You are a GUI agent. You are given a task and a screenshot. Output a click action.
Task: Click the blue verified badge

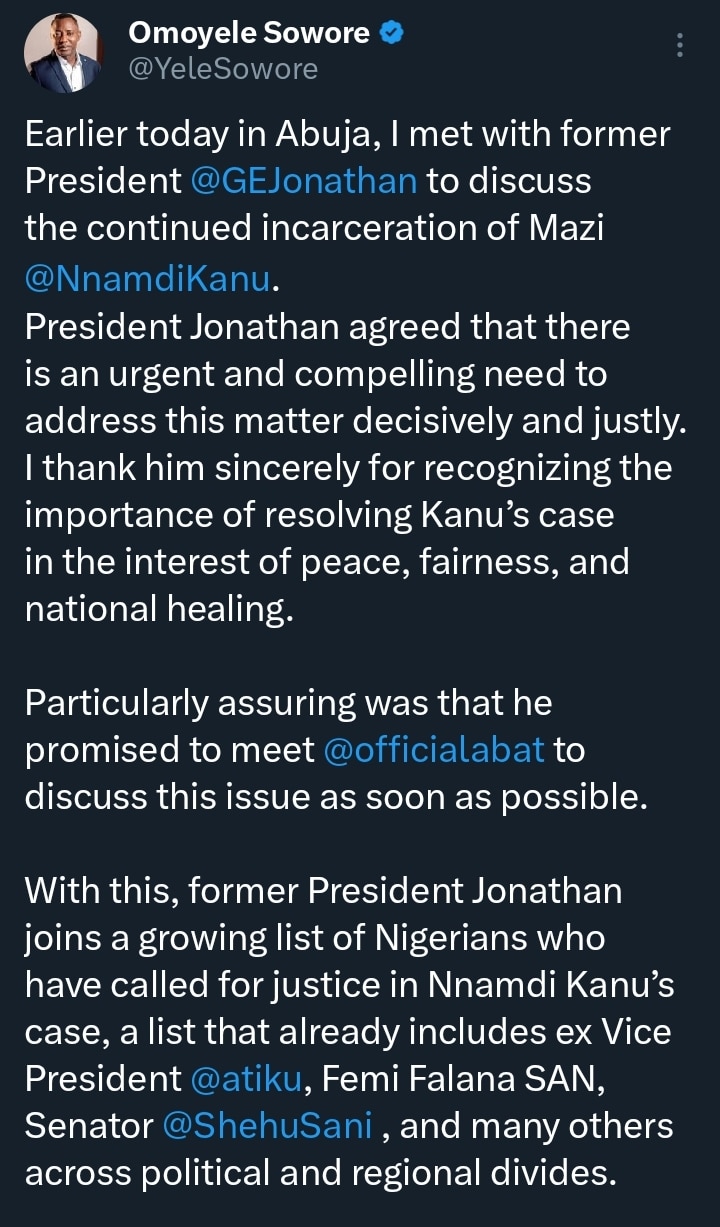[392, 34]
